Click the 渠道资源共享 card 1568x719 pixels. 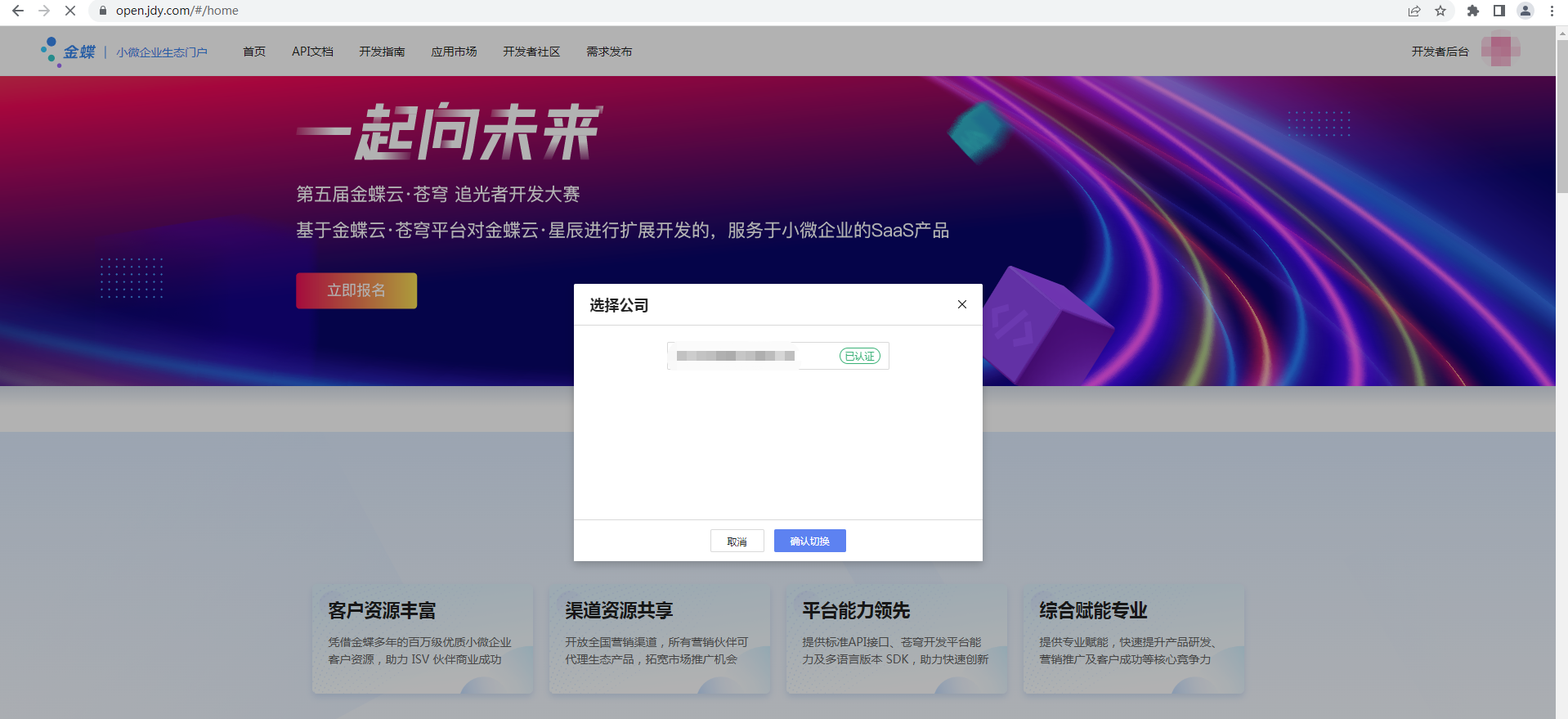660,640
